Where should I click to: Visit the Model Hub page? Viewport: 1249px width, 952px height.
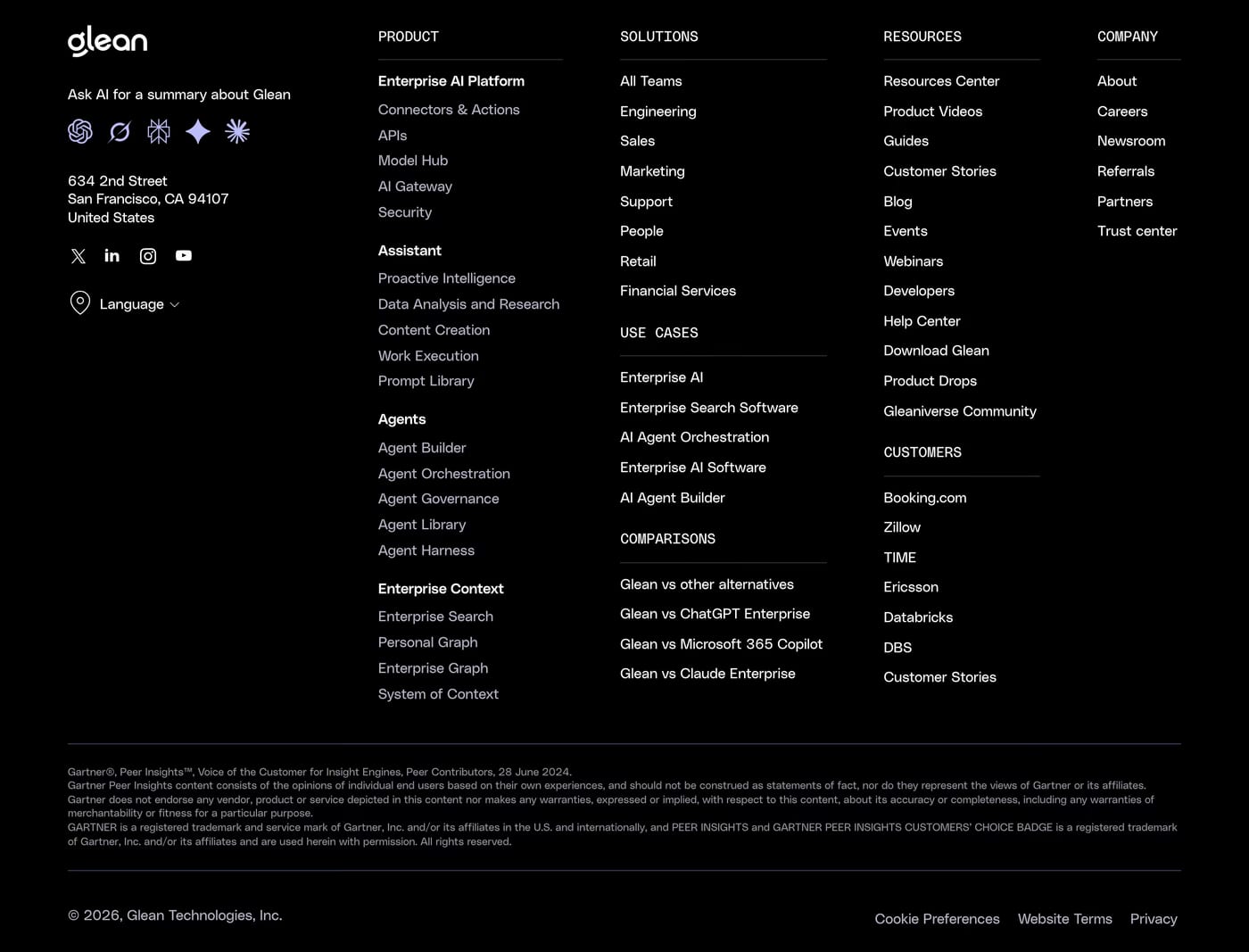pos(413,161)
